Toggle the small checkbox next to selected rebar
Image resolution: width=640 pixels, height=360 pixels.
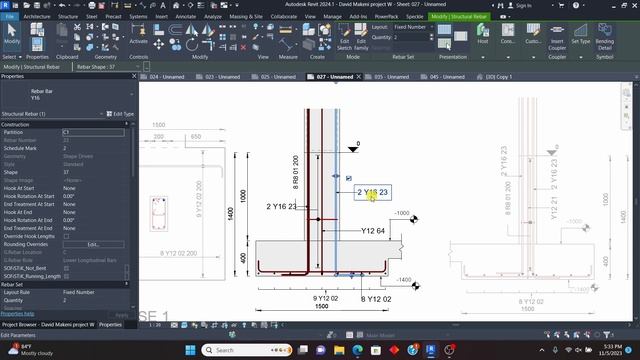349,178
